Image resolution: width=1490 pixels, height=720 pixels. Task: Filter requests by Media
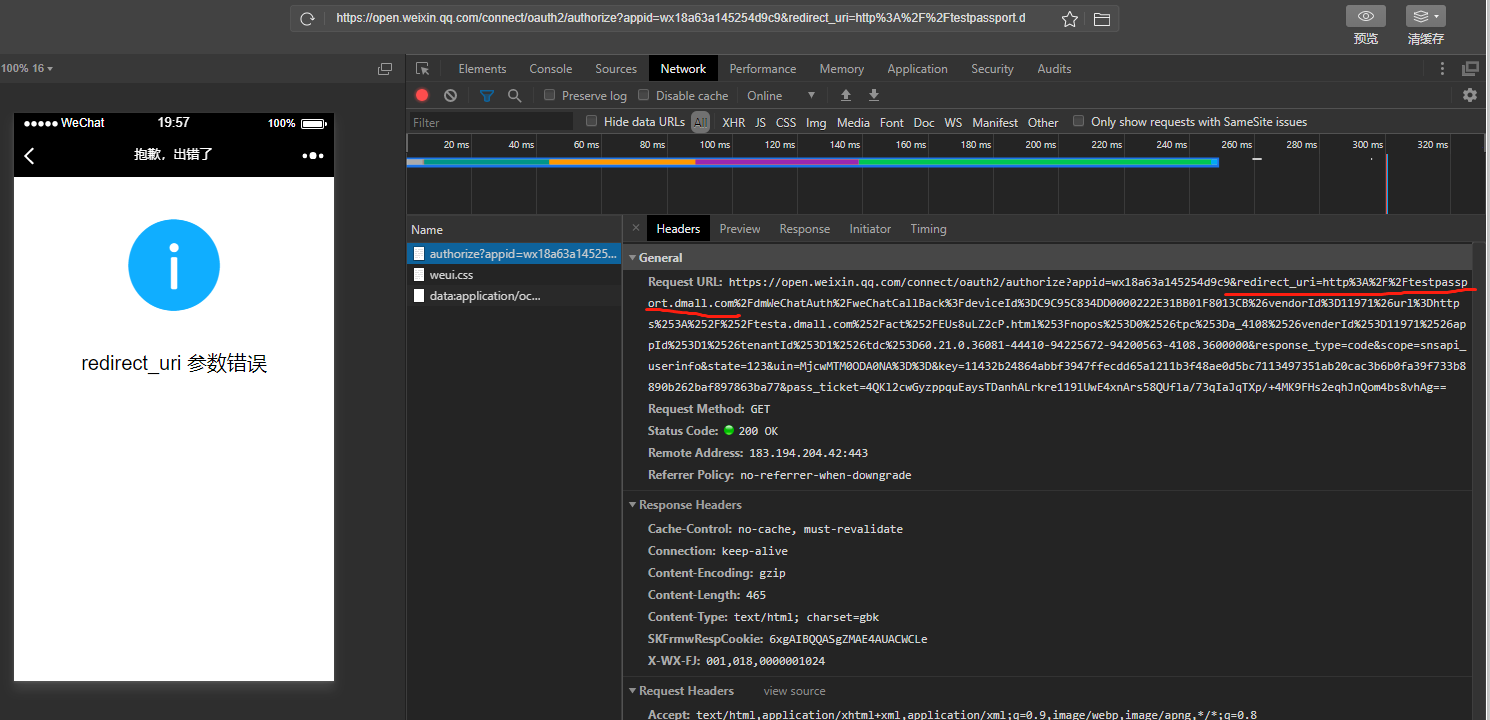tap(853, 122)
